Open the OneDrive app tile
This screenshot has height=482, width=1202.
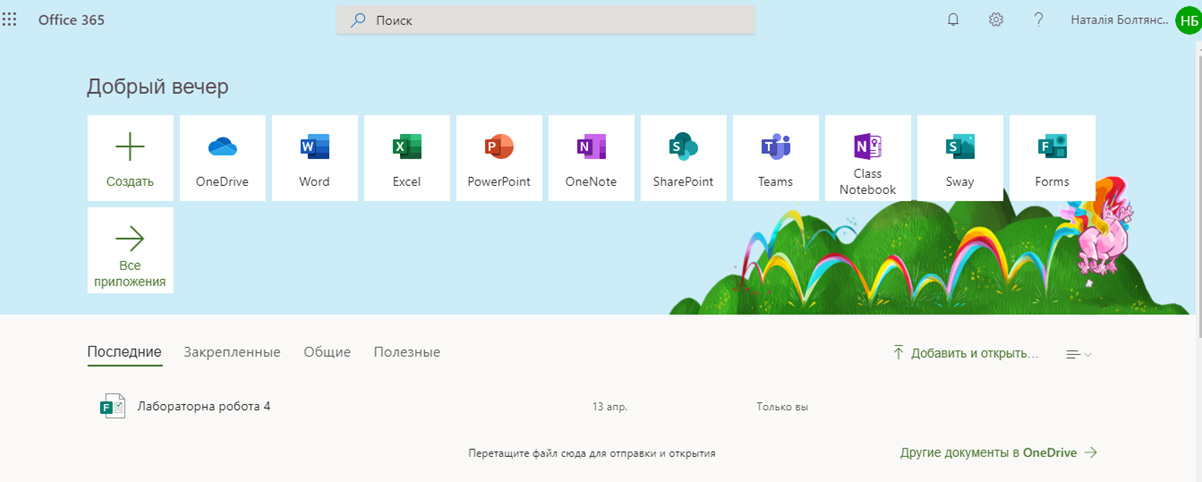pyautogui.click(x=222, y=158)
